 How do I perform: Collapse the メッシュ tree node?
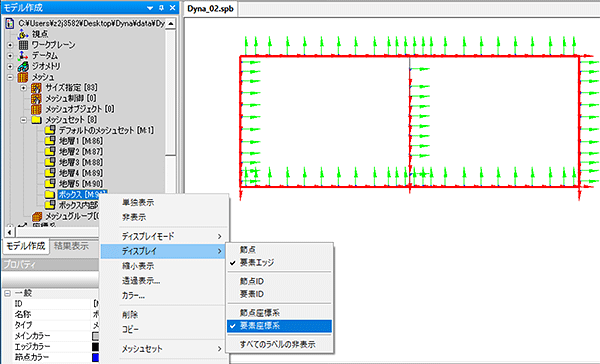pyautogui.click(x=10, y=77)
